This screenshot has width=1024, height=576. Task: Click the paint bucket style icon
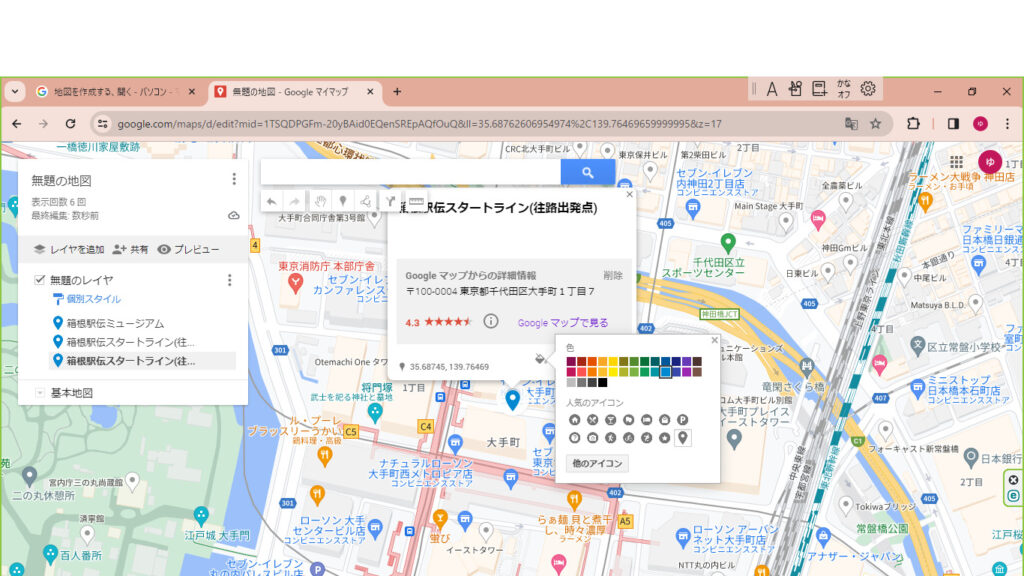pos(539,359)
